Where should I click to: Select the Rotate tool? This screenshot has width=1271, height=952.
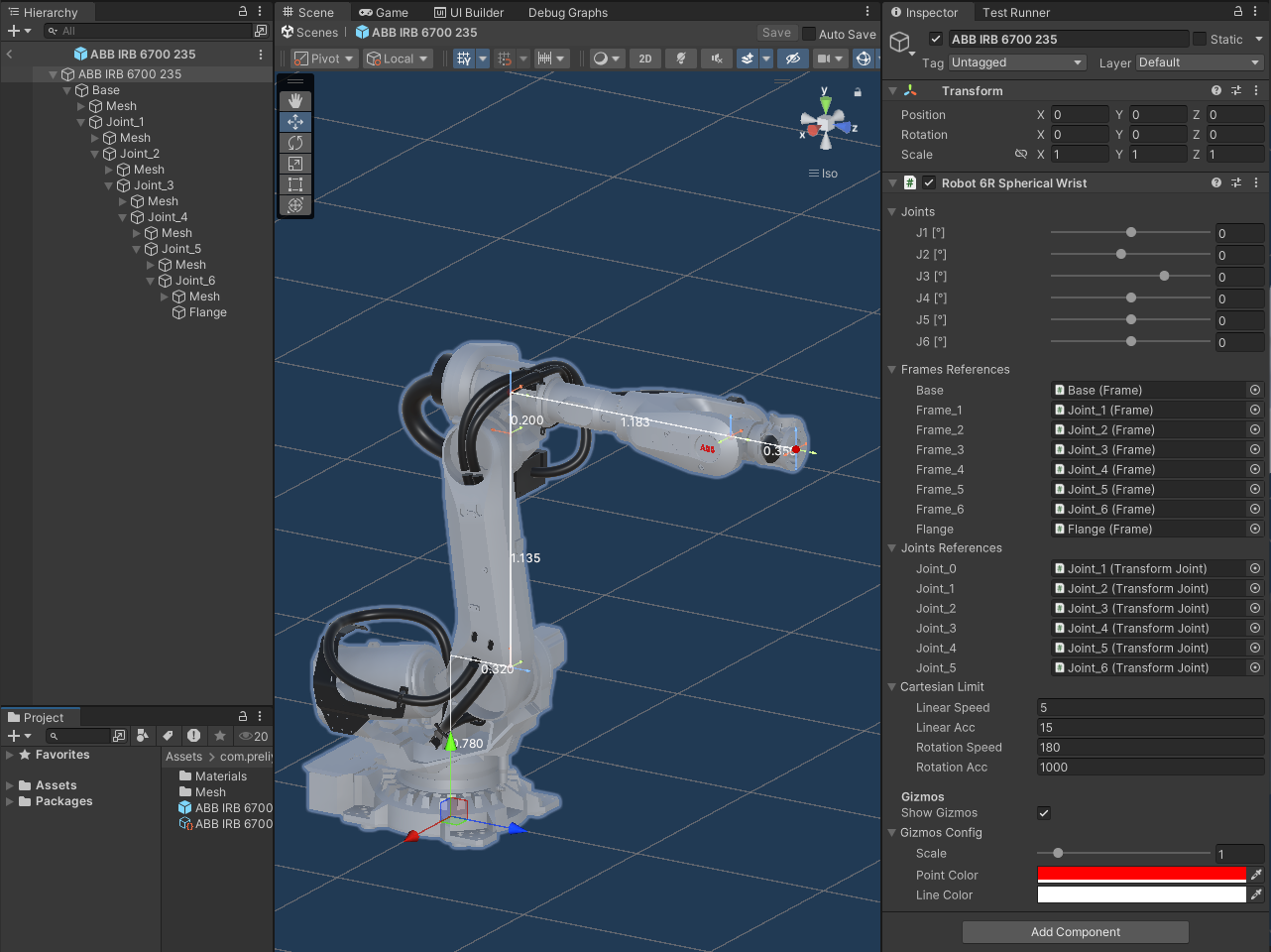click(x=295, y=143)
